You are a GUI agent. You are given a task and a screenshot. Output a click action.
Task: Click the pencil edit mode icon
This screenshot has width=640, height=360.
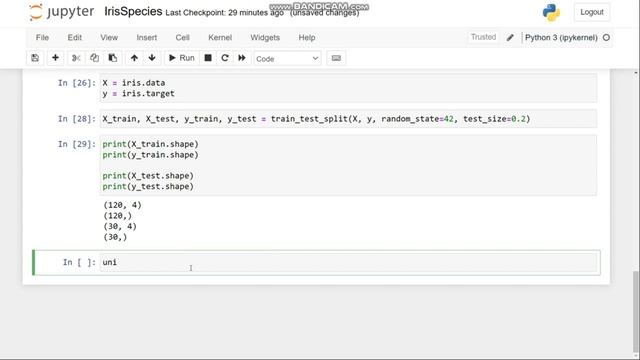(510, 38)
